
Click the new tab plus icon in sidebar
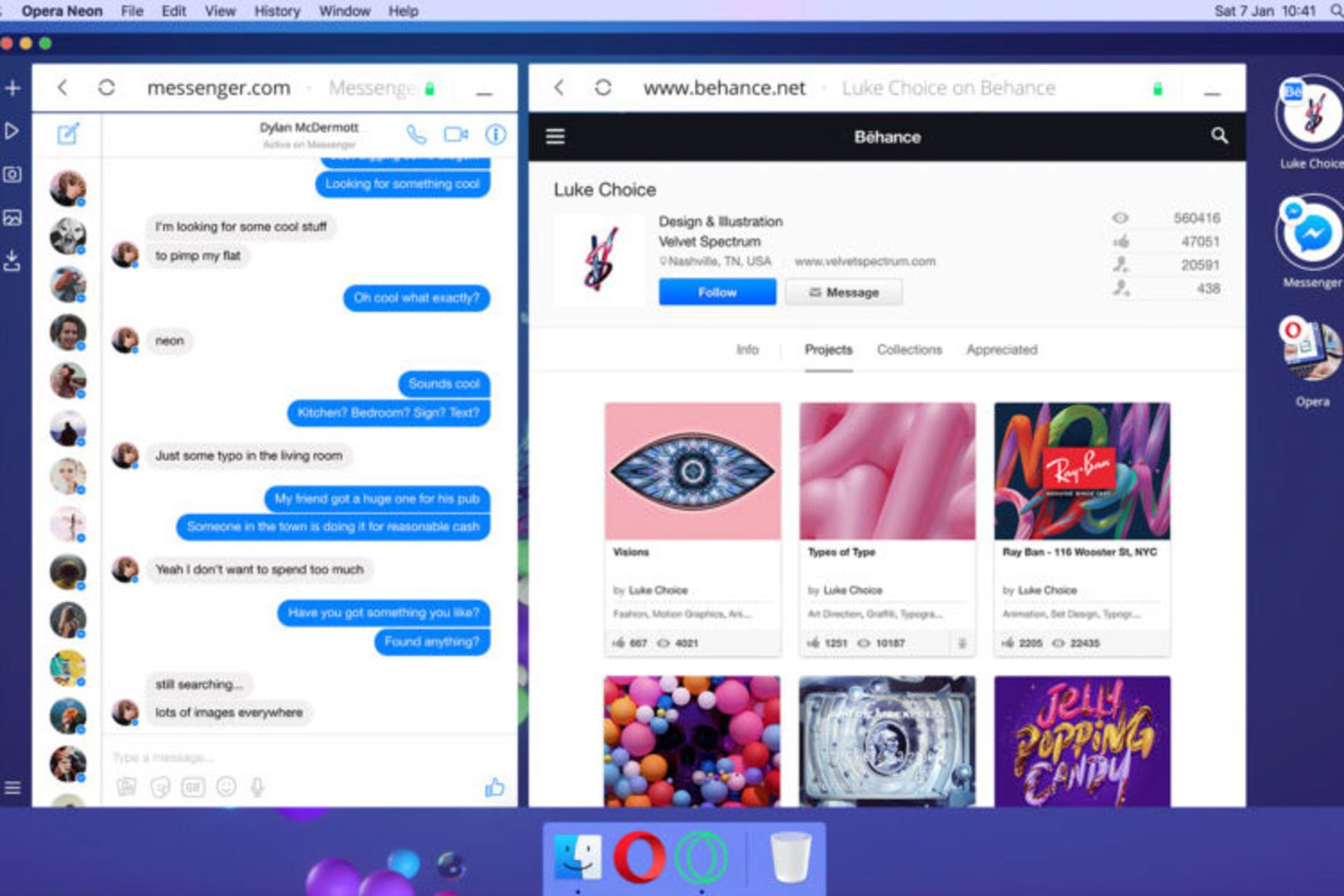click(x=13, y=88)
